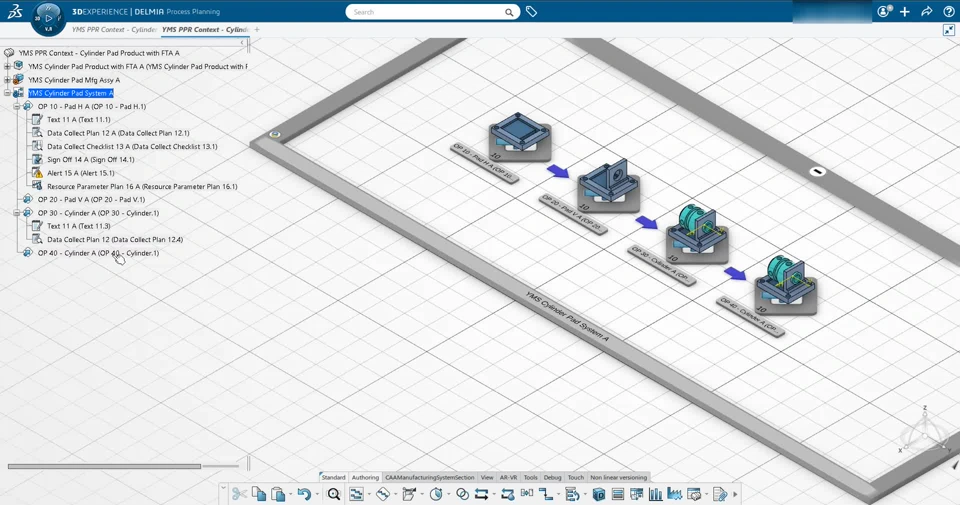Open the Debug tab

click(552, 477)
